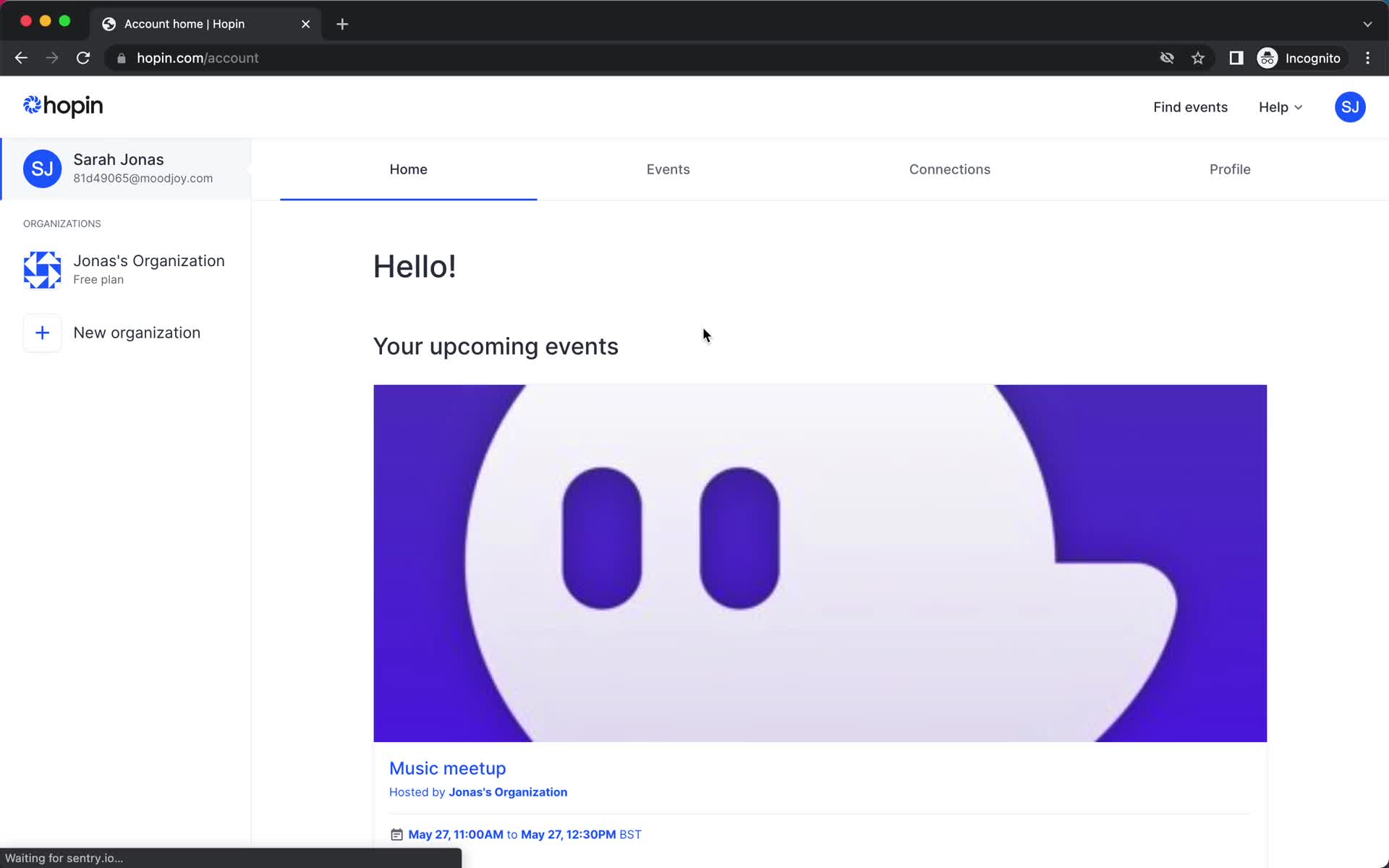Switch to the Events tab
1389x868 pixels.
pos(668,168)
